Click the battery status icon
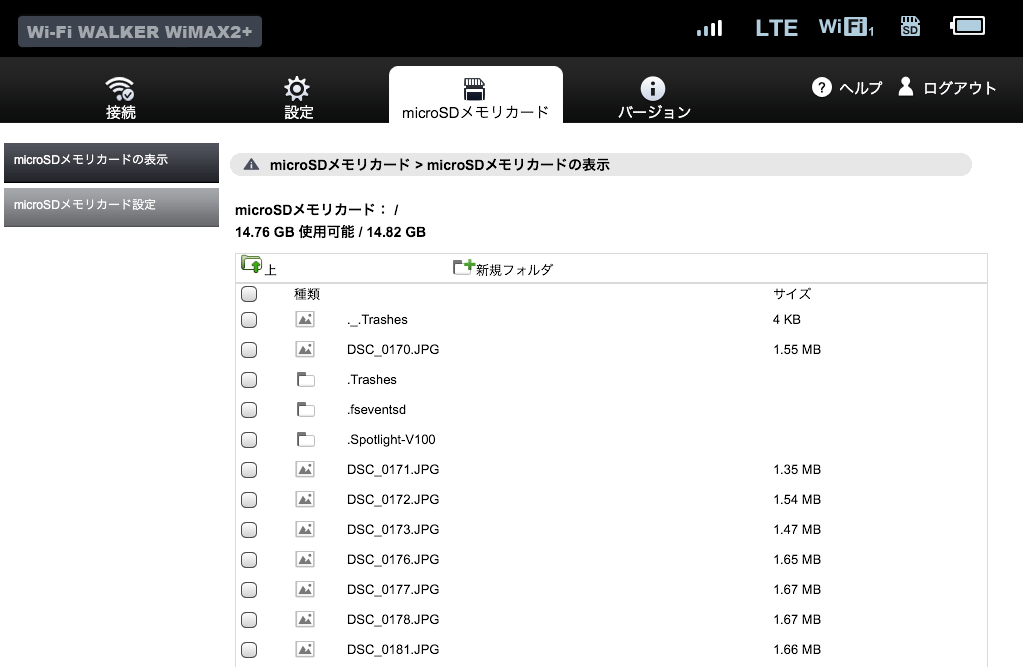Viewport: 1023px width, 667px height. pos(967,27)
